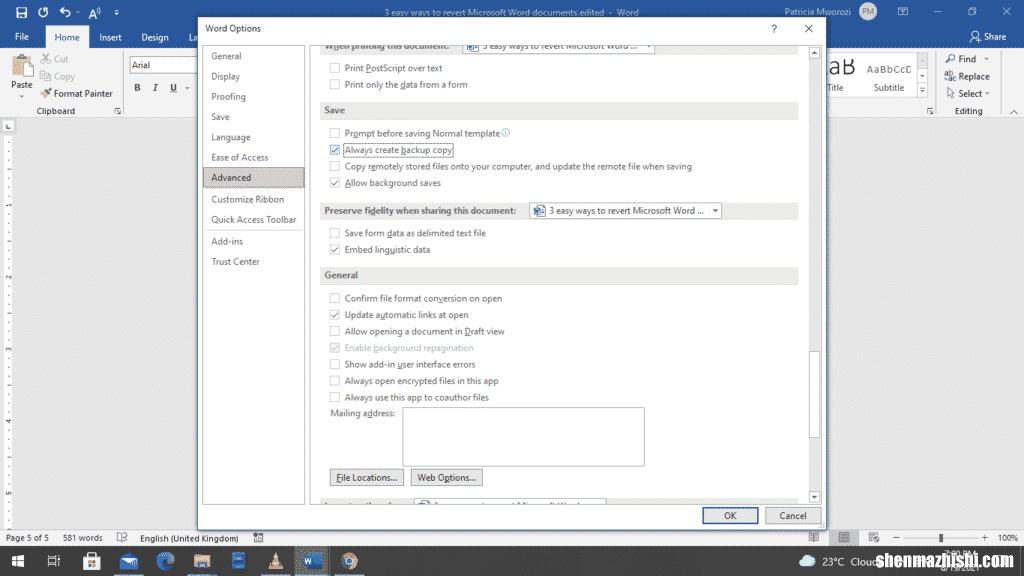1024x576 pixels.
Task: Select the General category in Word Options
Action: 253,56
